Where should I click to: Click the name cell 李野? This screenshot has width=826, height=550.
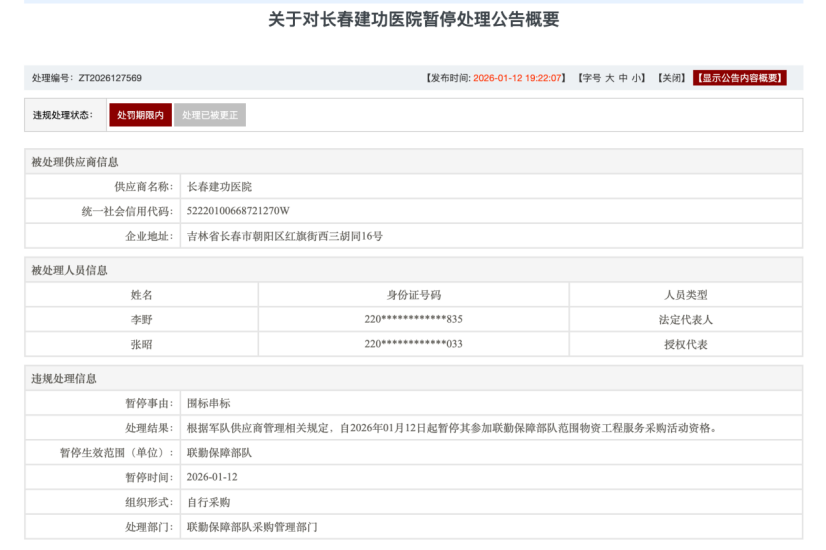142,319
